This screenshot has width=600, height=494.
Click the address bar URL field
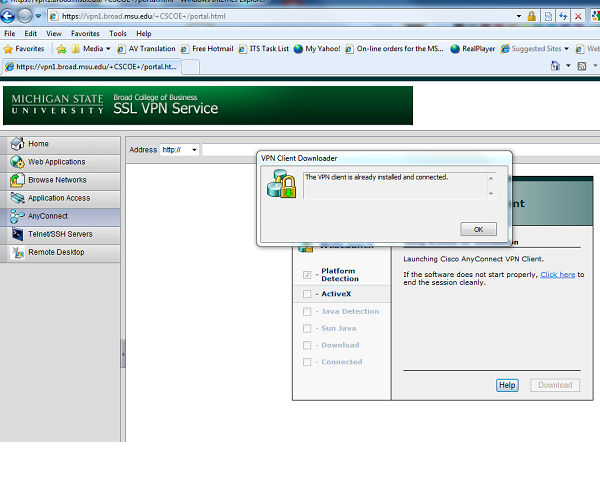[281, 16]
